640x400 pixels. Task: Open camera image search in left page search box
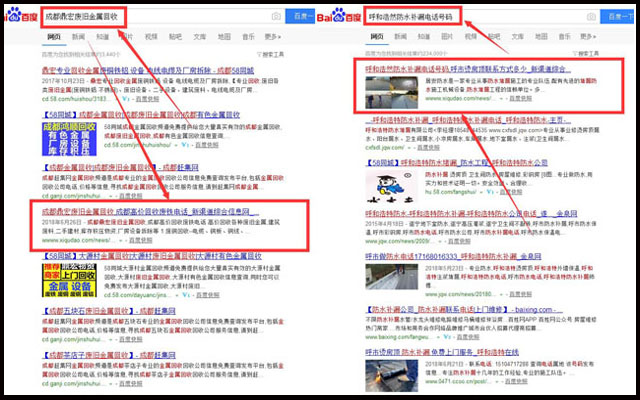pos(276,16)
